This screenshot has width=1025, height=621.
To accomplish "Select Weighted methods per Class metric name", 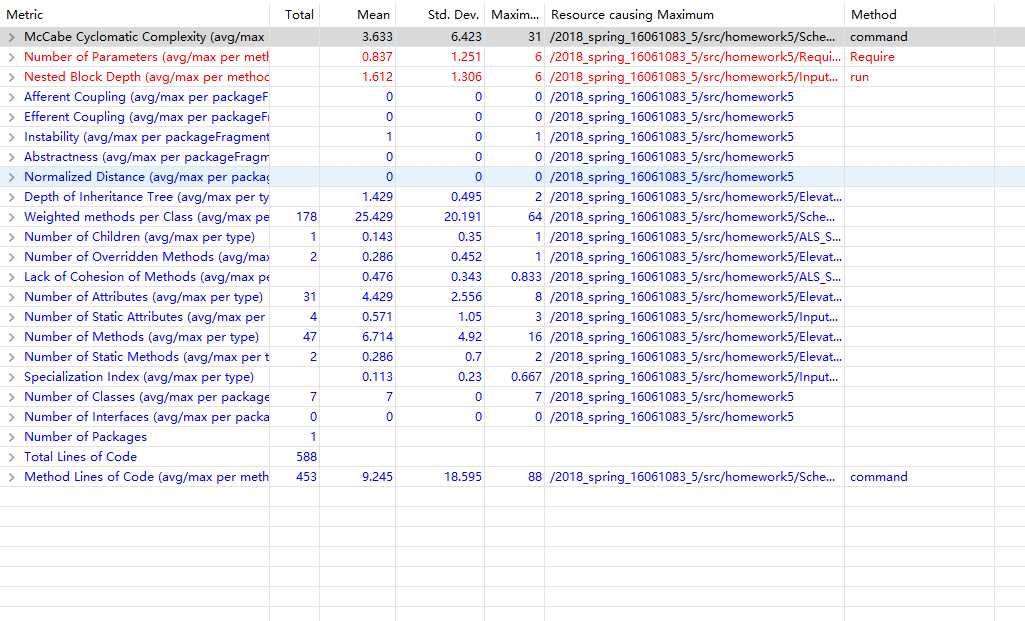I will pyautogui.click(x=146, y=217).
